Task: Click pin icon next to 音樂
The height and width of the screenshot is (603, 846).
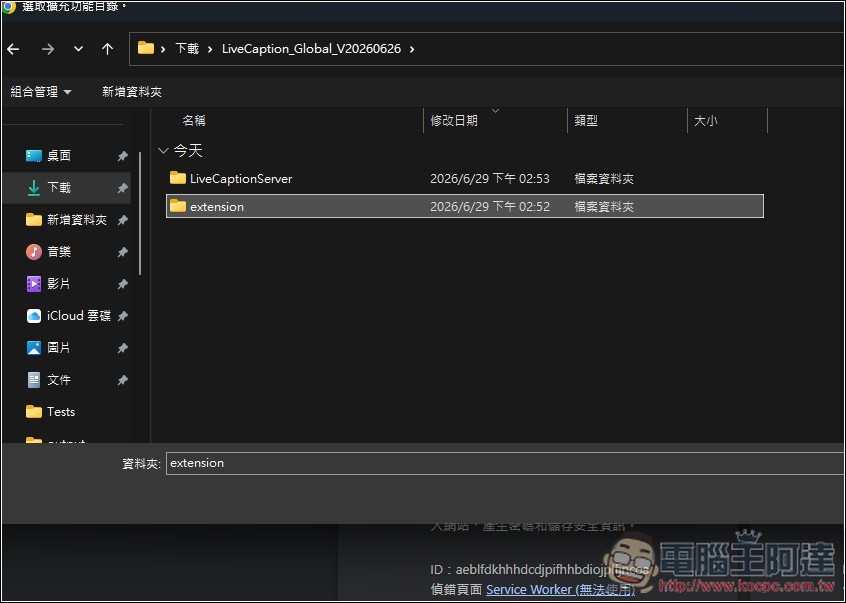Action: click(122, 252)
